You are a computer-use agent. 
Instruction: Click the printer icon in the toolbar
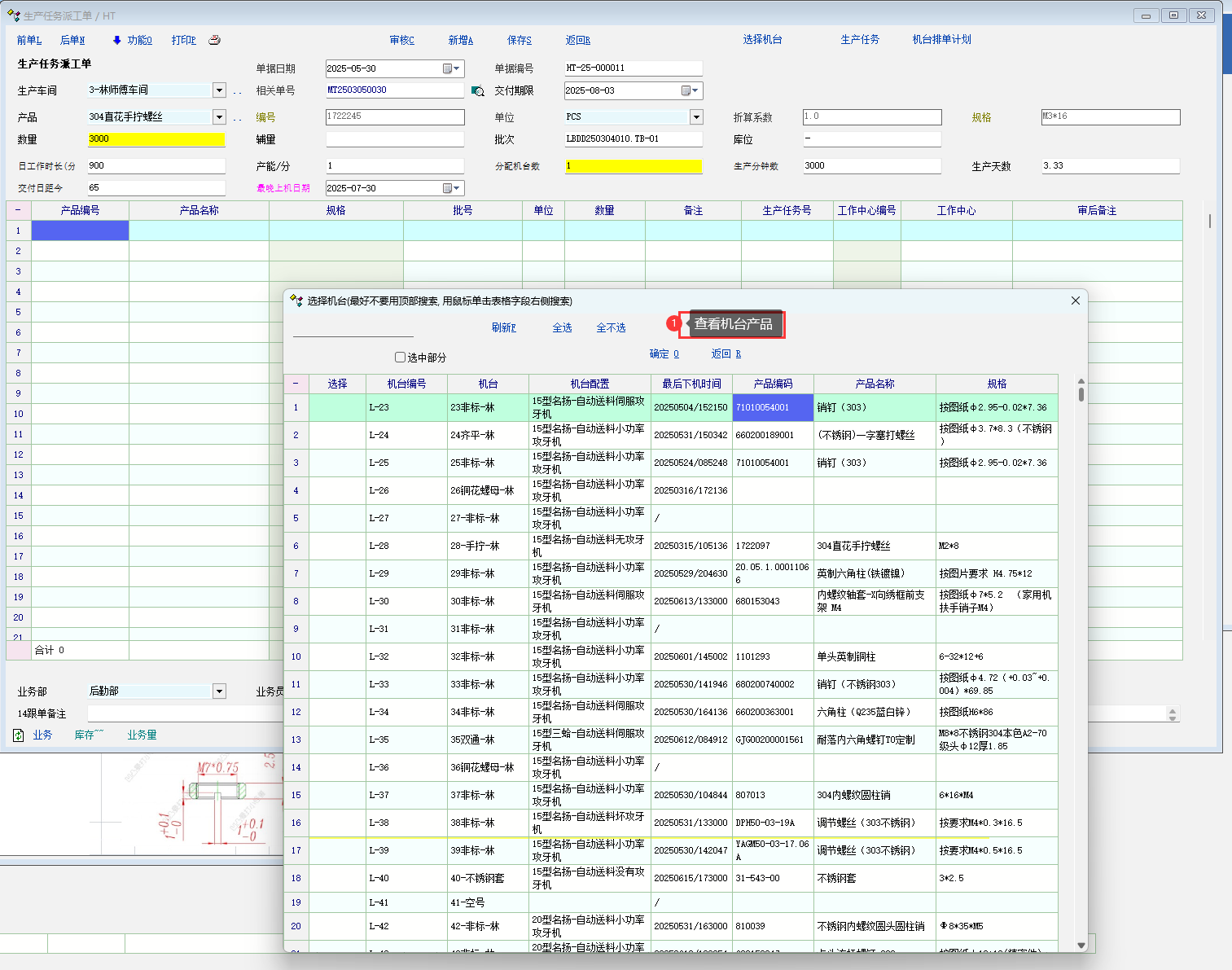(x=214, y=40)
